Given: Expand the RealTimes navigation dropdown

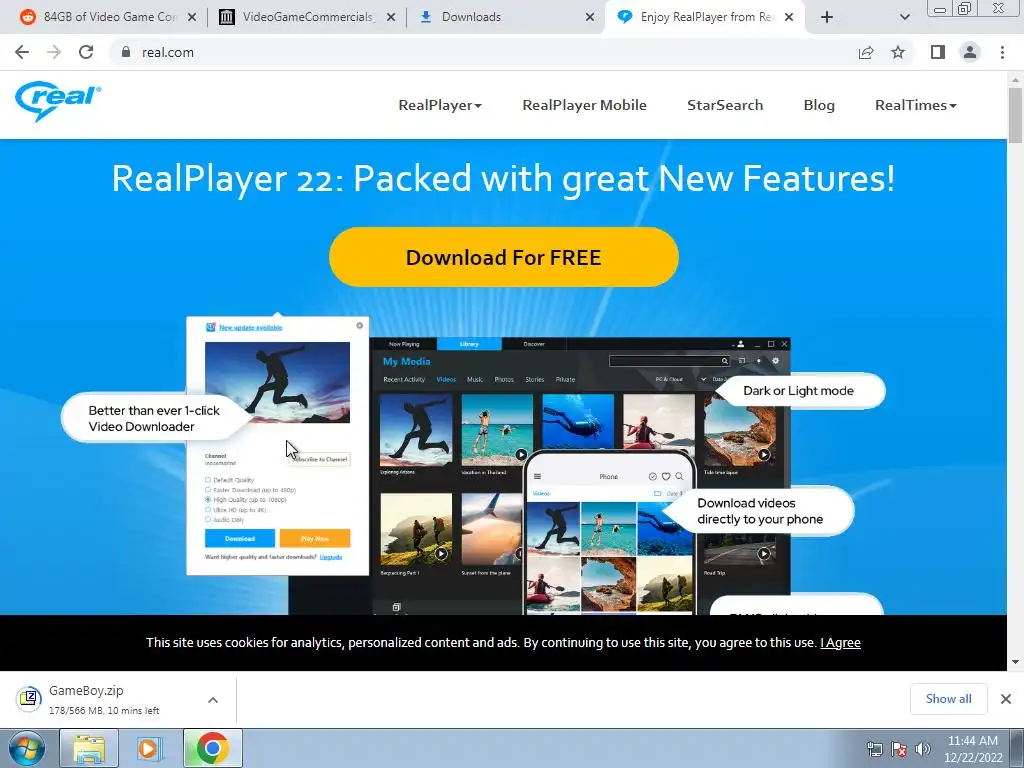Looking at the screenshot, I should (916, 105).
